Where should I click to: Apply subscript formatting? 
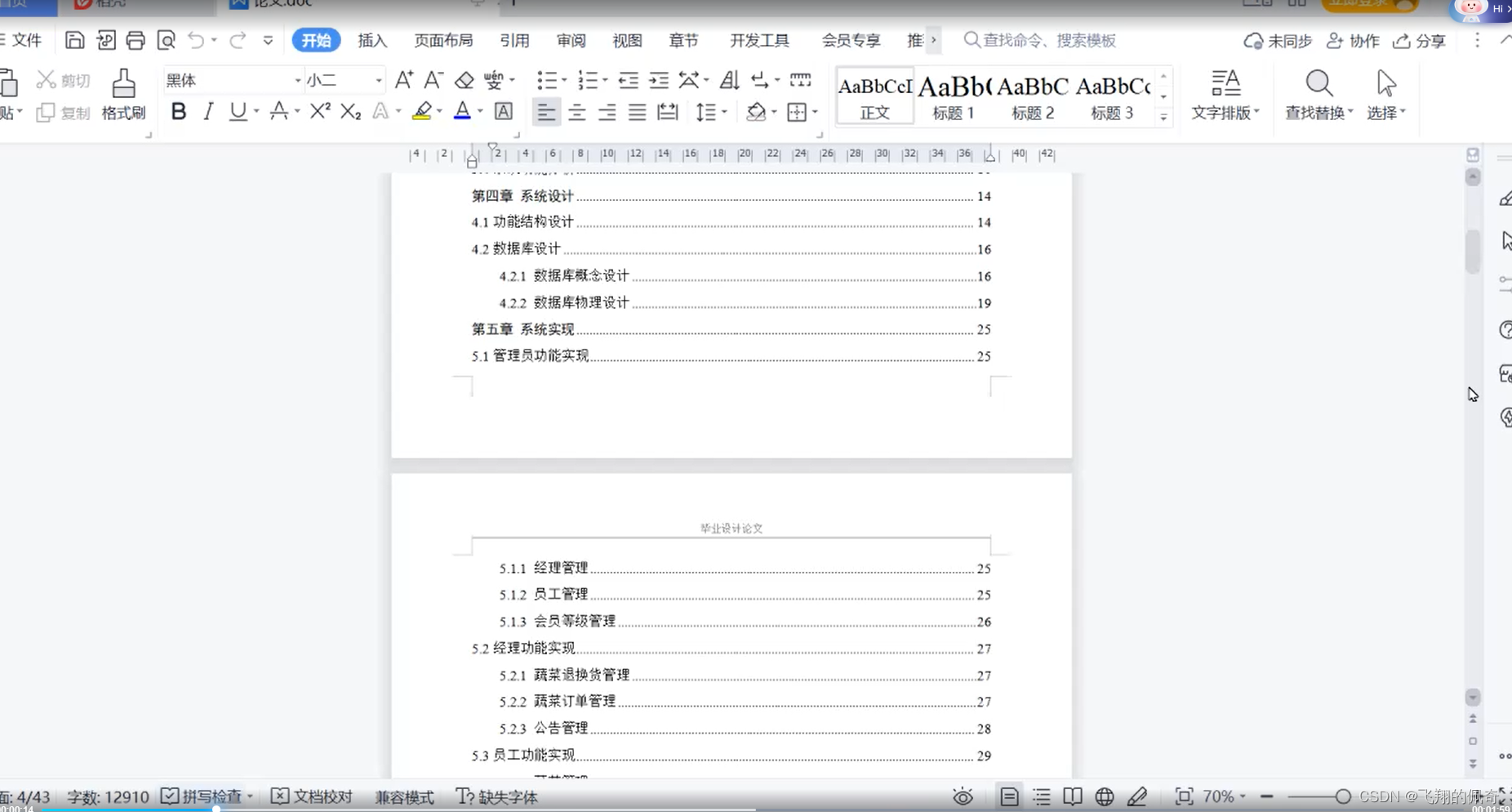350,111
